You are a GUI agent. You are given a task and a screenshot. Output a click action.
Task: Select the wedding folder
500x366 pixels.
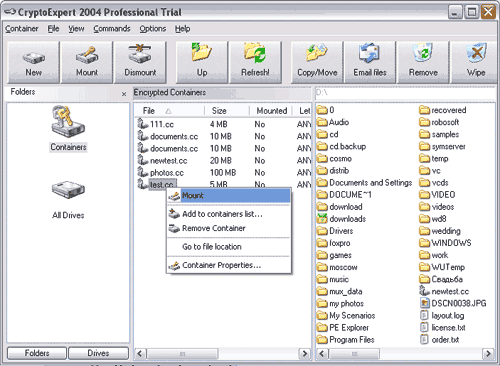coord(440,231)
